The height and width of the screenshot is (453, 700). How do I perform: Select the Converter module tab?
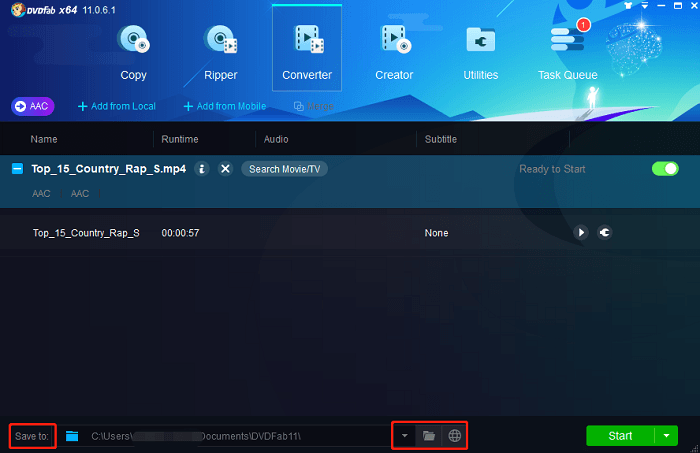(307, 49)
